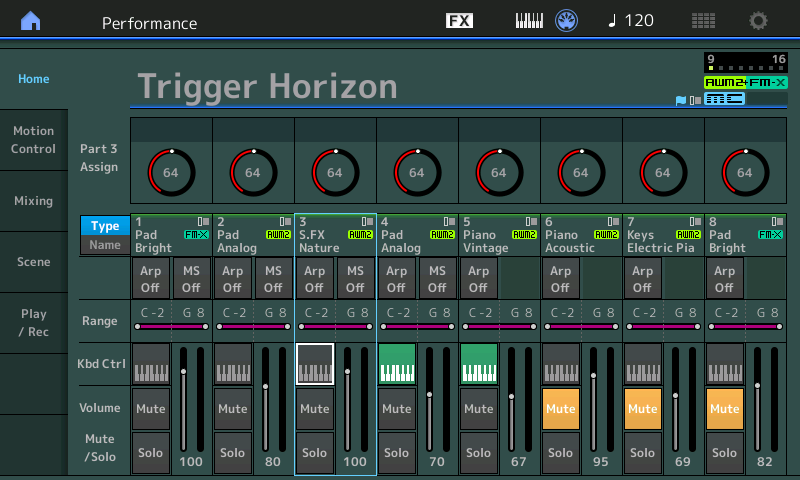Open the keyboard/MIDI settings icon
Screen dimensions: 800x480
[x=528, y=21]
